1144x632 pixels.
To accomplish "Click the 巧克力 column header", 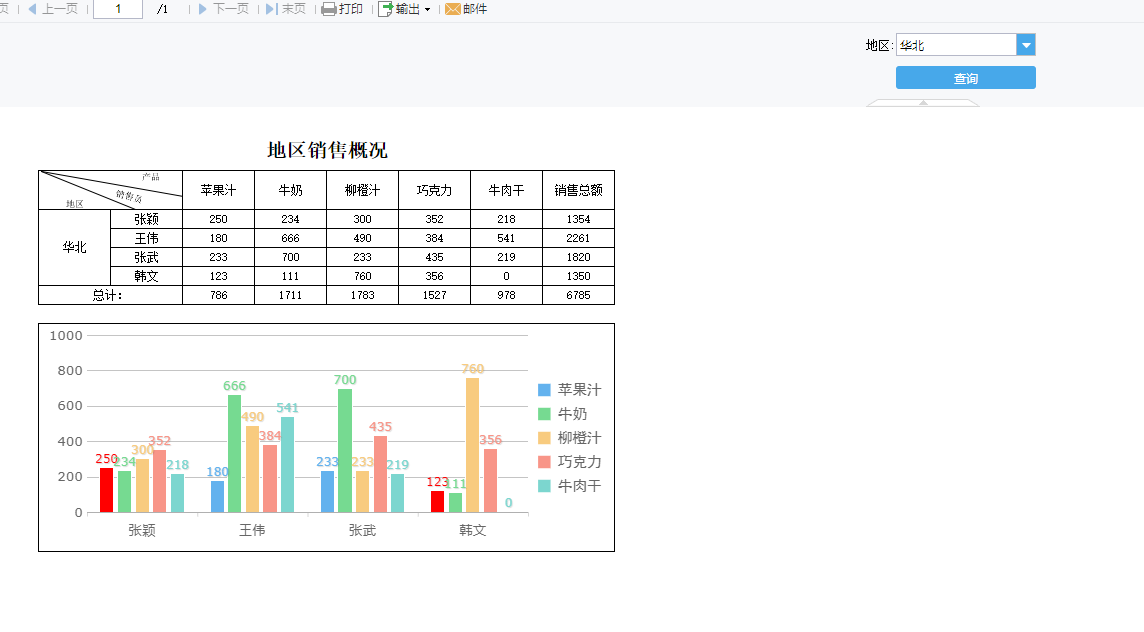I will click(434, 190).
